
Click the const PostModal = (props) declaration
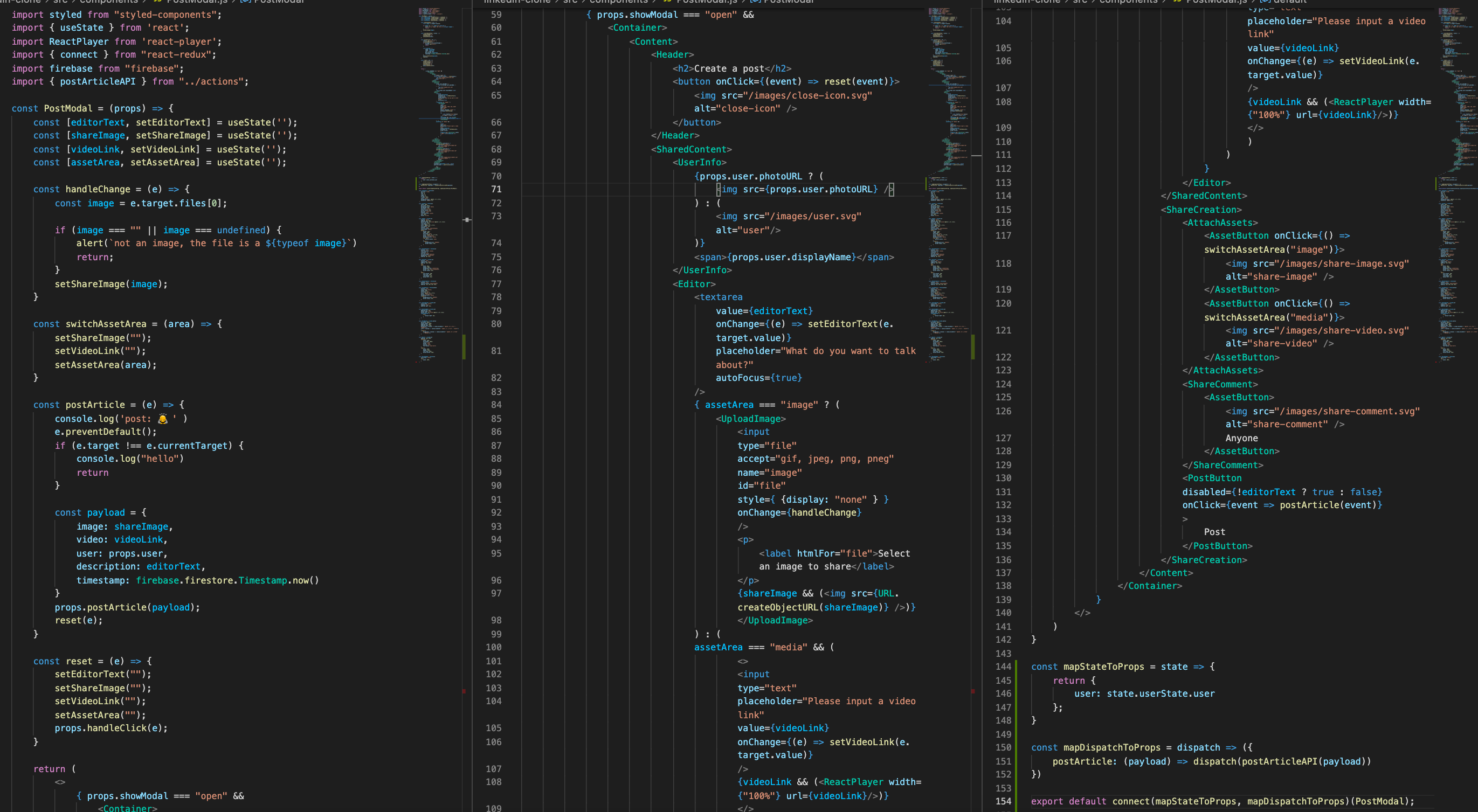click(92, 108)
